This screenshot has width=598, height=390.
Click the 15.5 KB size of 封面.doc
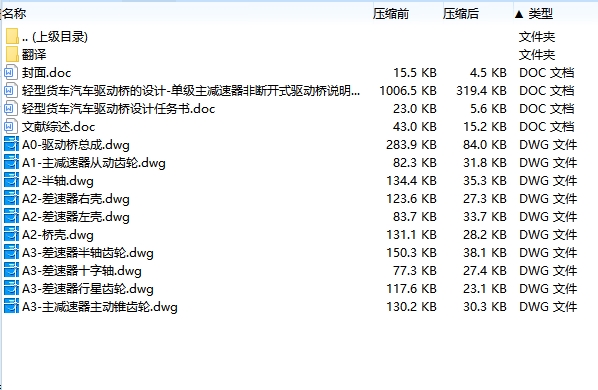[x=415, y=72]
